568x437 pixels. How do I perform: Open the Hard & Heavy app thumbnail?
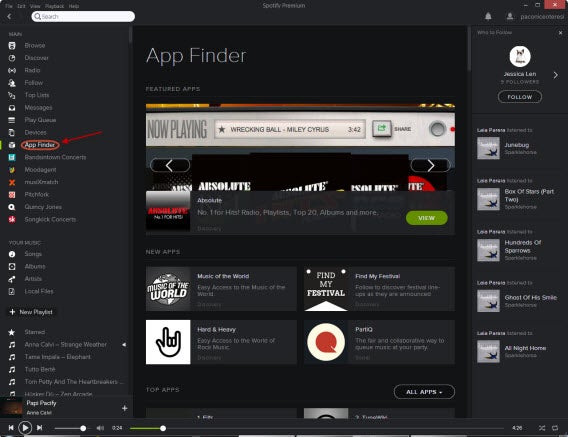tap(168, 342)
